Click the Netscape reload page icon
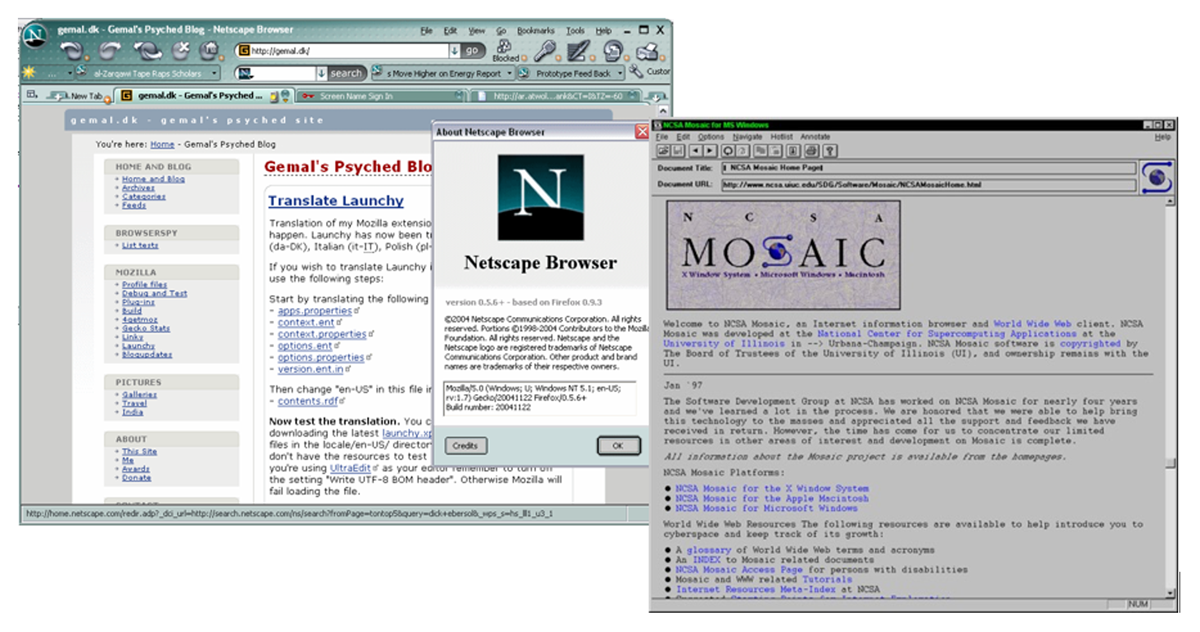Viewport: 1200px width, 632px height. coord(146,50)
